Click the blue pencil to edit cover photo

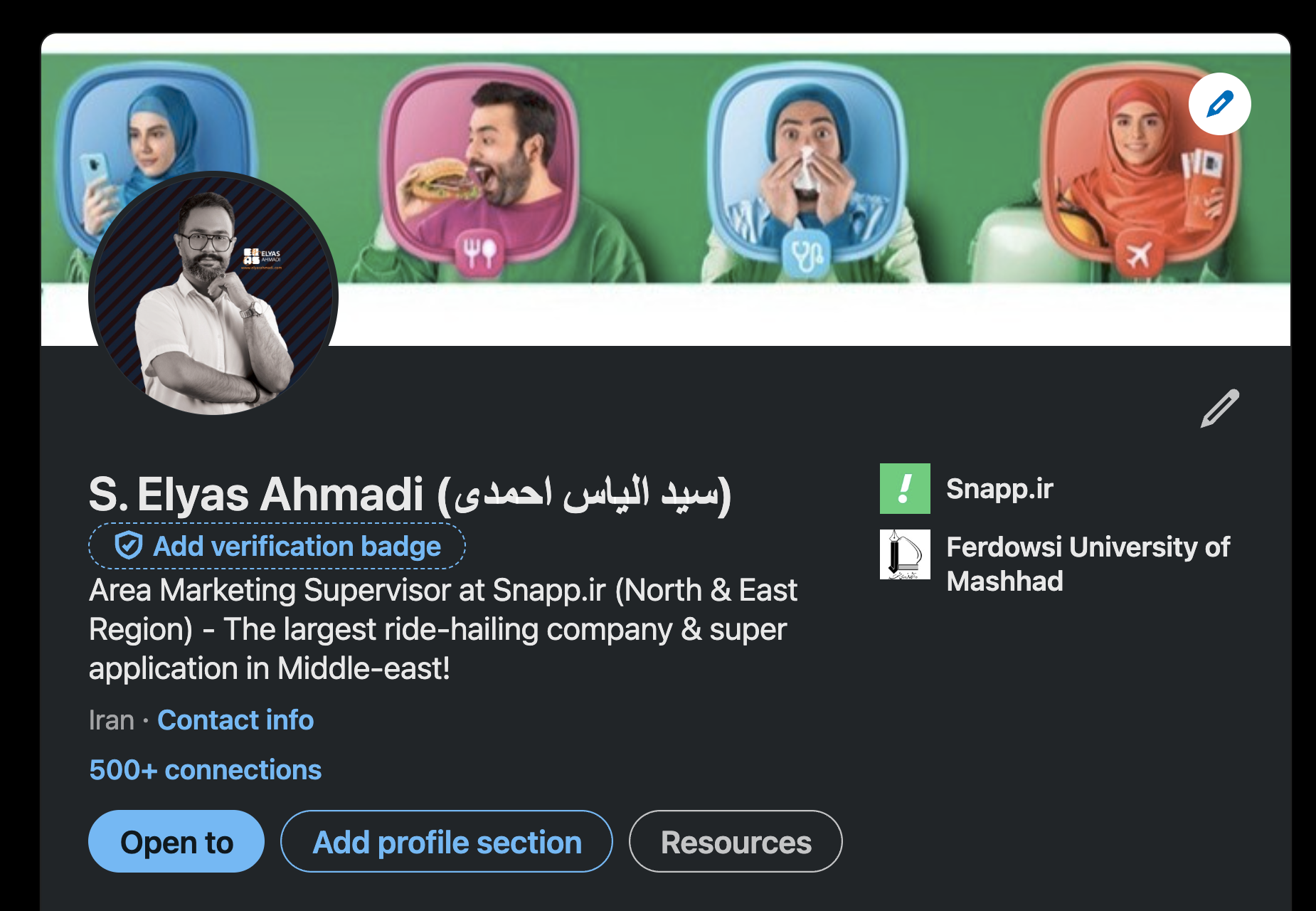1219,104
